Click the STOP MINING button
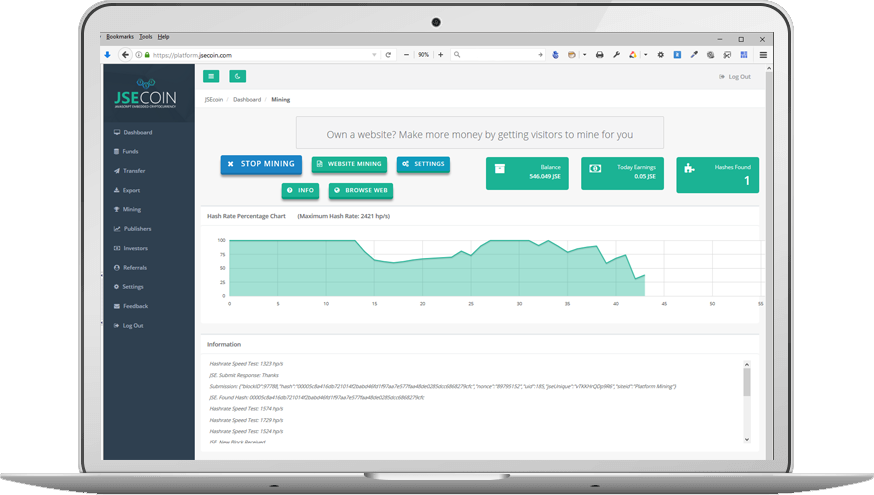 tap(261, 164)
